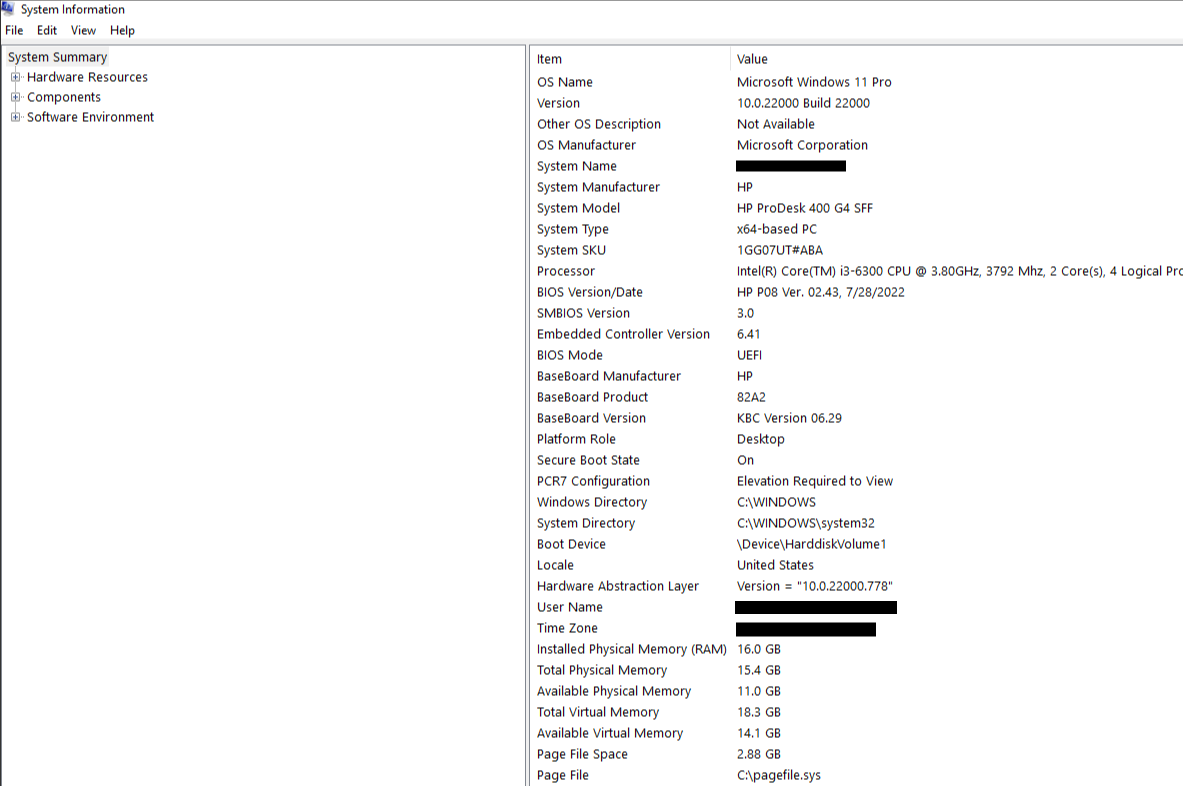This screenshot has height=786, width=1183.
Task: Click the Elevation Required to View value
Action: pos(815,481)
